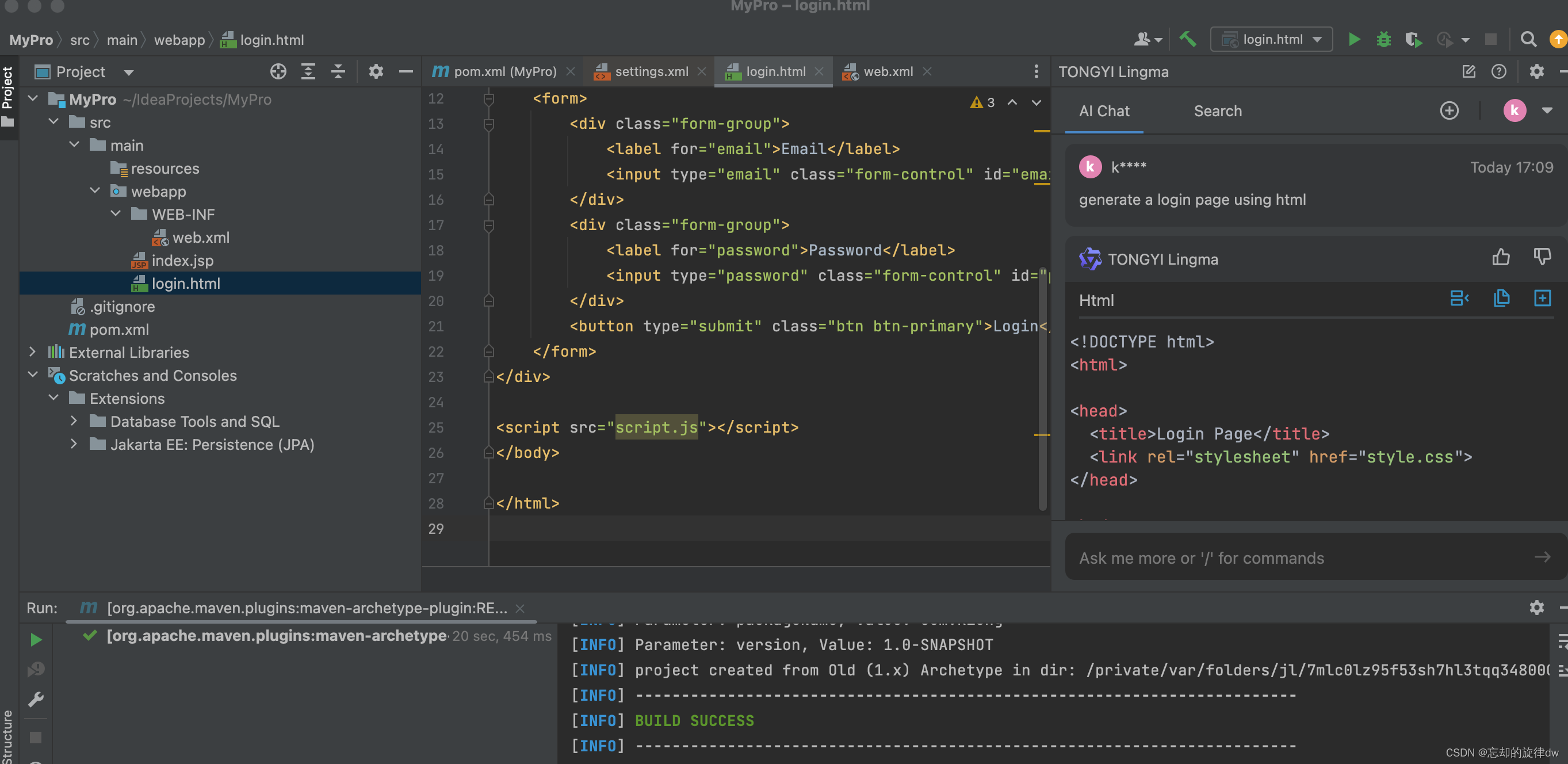
Task: Toggle fold marker on line 17 div
Action: coord(488,226)
